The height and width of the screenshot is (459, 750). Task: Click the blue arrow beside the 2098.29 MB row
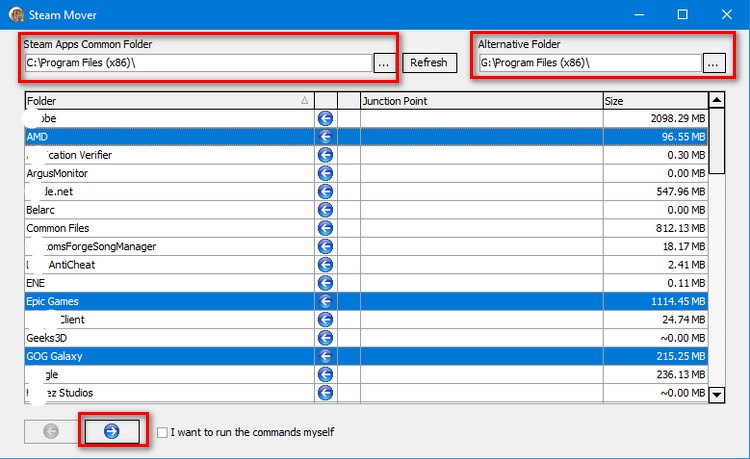coord(325,118)
